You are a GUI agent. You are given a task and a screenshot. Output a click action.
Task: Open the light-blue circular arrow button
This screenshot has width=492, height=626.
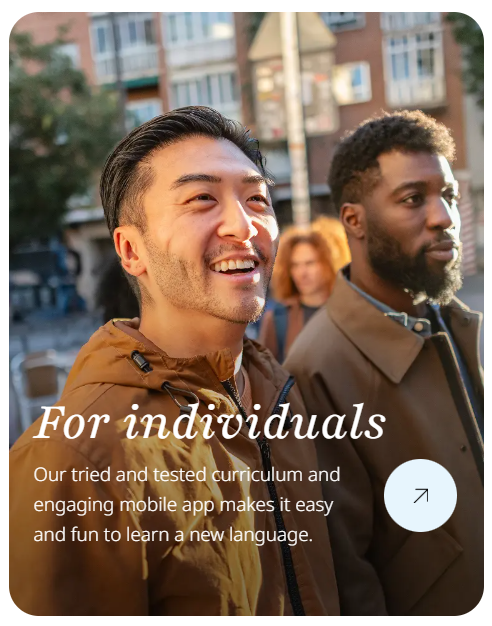point(421,495)
